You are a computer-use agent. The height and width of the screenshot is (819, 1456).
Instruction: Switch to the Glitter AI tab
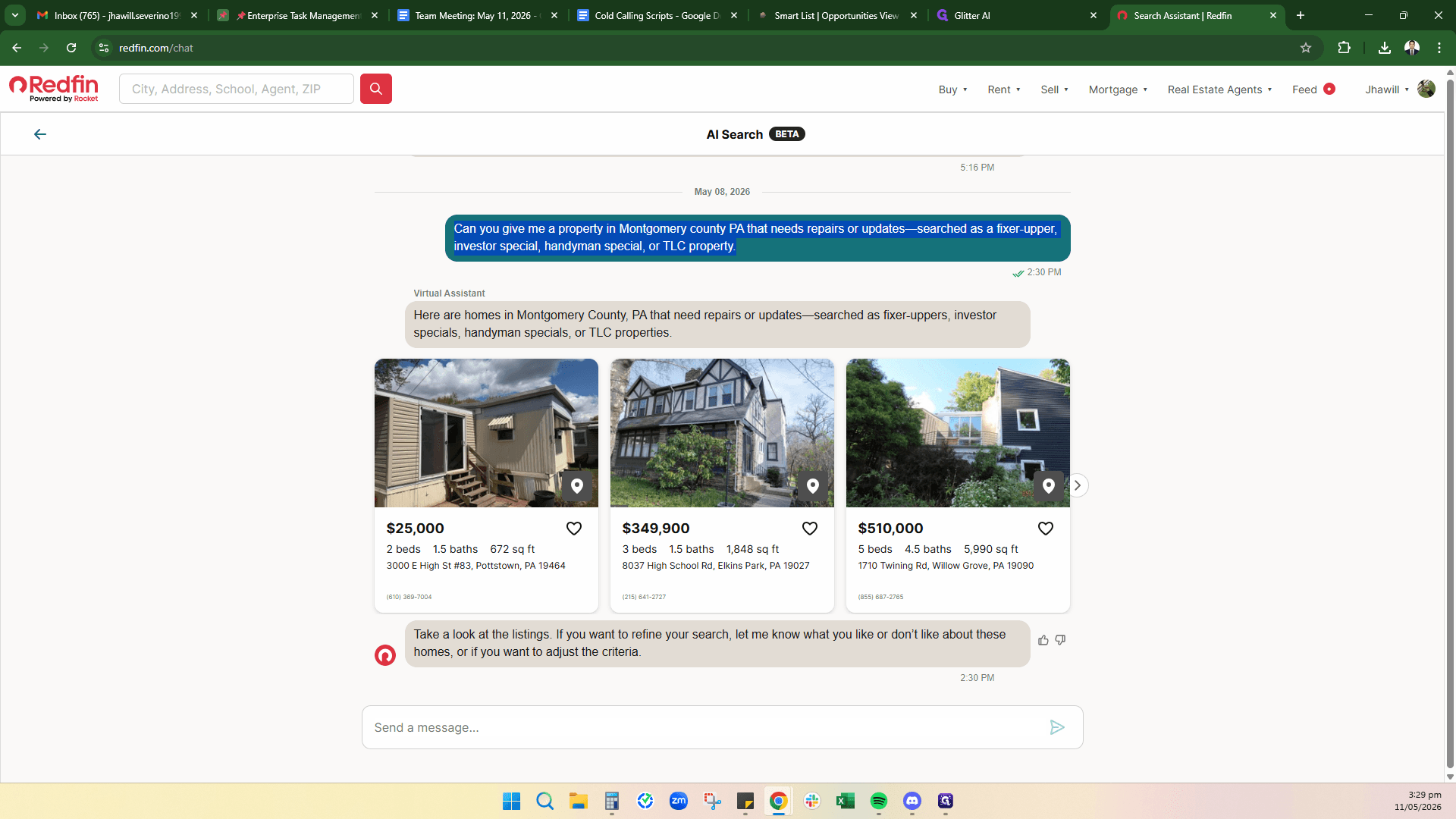1016,15
